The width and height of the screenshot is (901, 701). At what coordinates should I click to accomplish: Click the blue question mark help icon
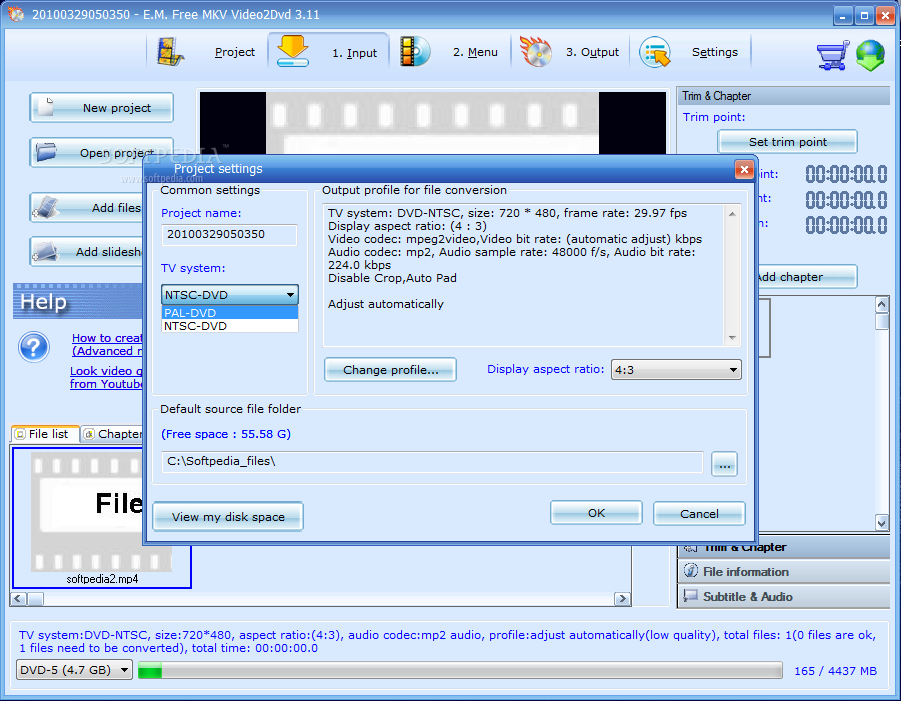pos(34,347)
